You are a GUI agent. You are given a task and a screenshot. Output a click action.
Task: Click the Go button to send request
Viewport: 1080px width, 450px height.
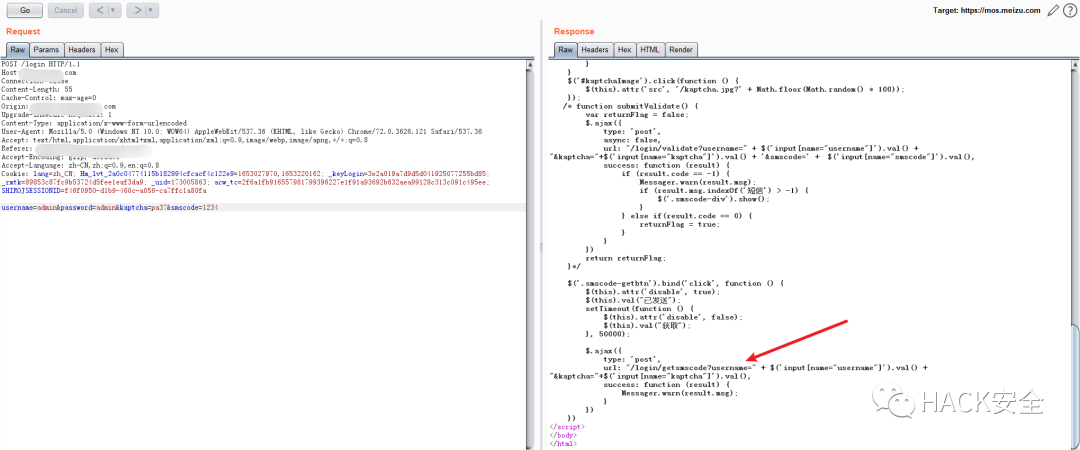[25, 10]
